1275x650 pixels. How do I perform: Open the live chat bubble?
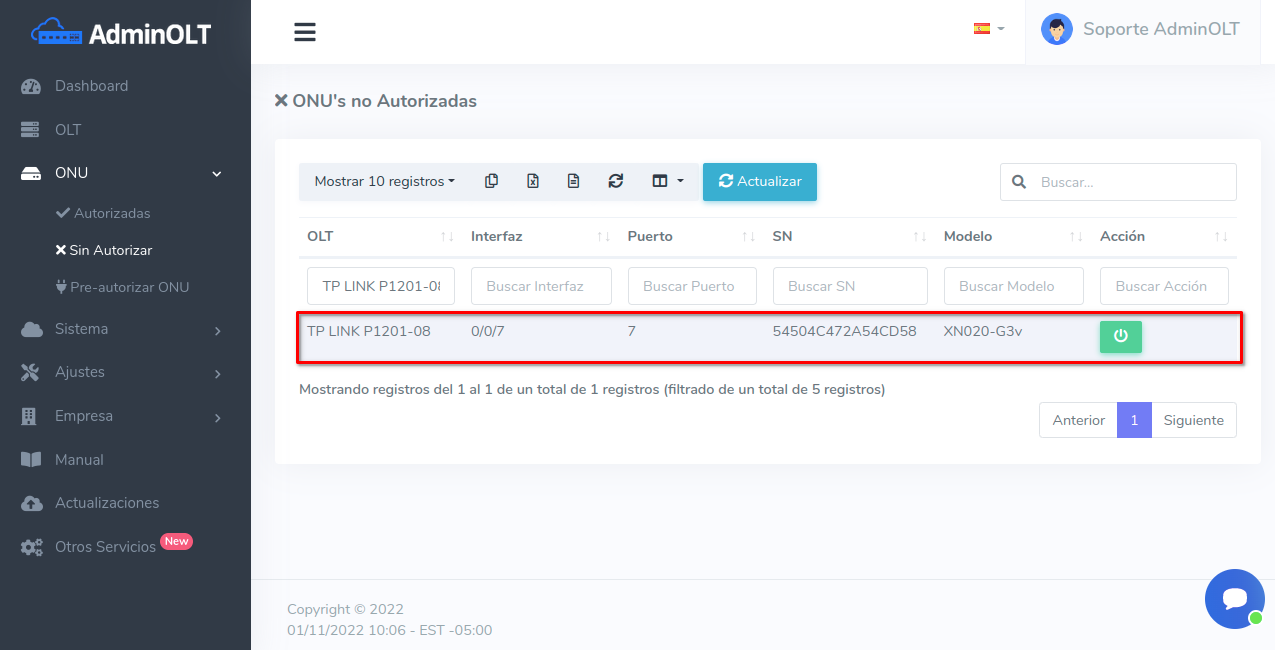[1235, 599]
